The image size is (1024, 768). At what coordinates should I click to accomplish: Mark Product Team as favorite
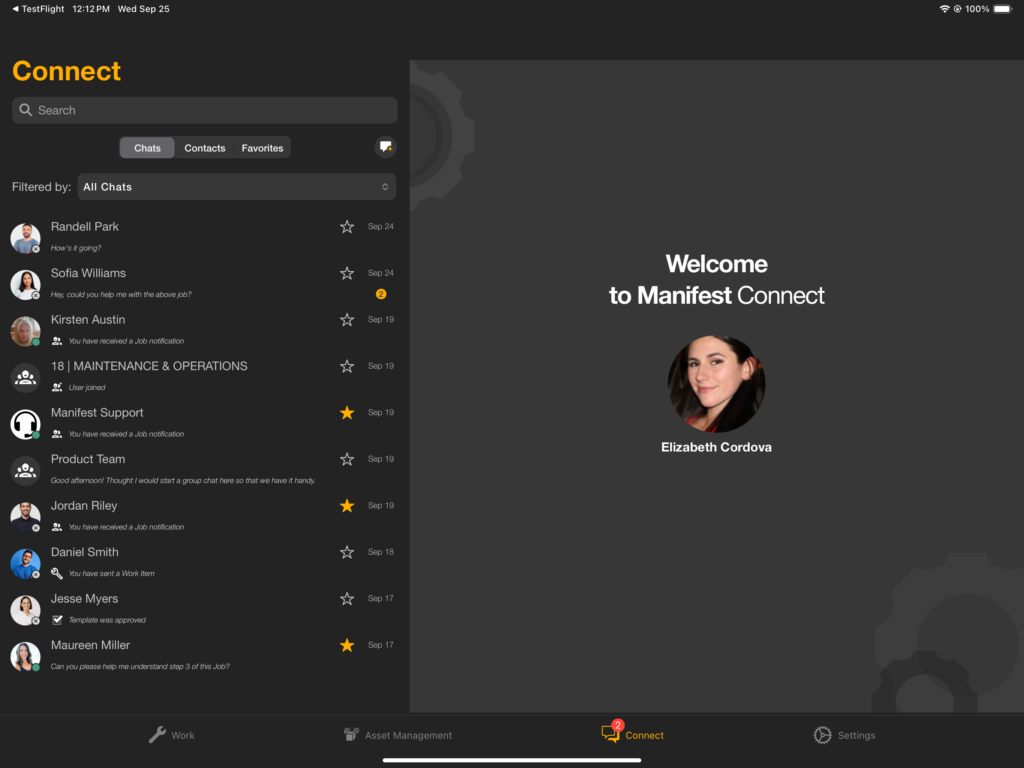pos(347,459)
